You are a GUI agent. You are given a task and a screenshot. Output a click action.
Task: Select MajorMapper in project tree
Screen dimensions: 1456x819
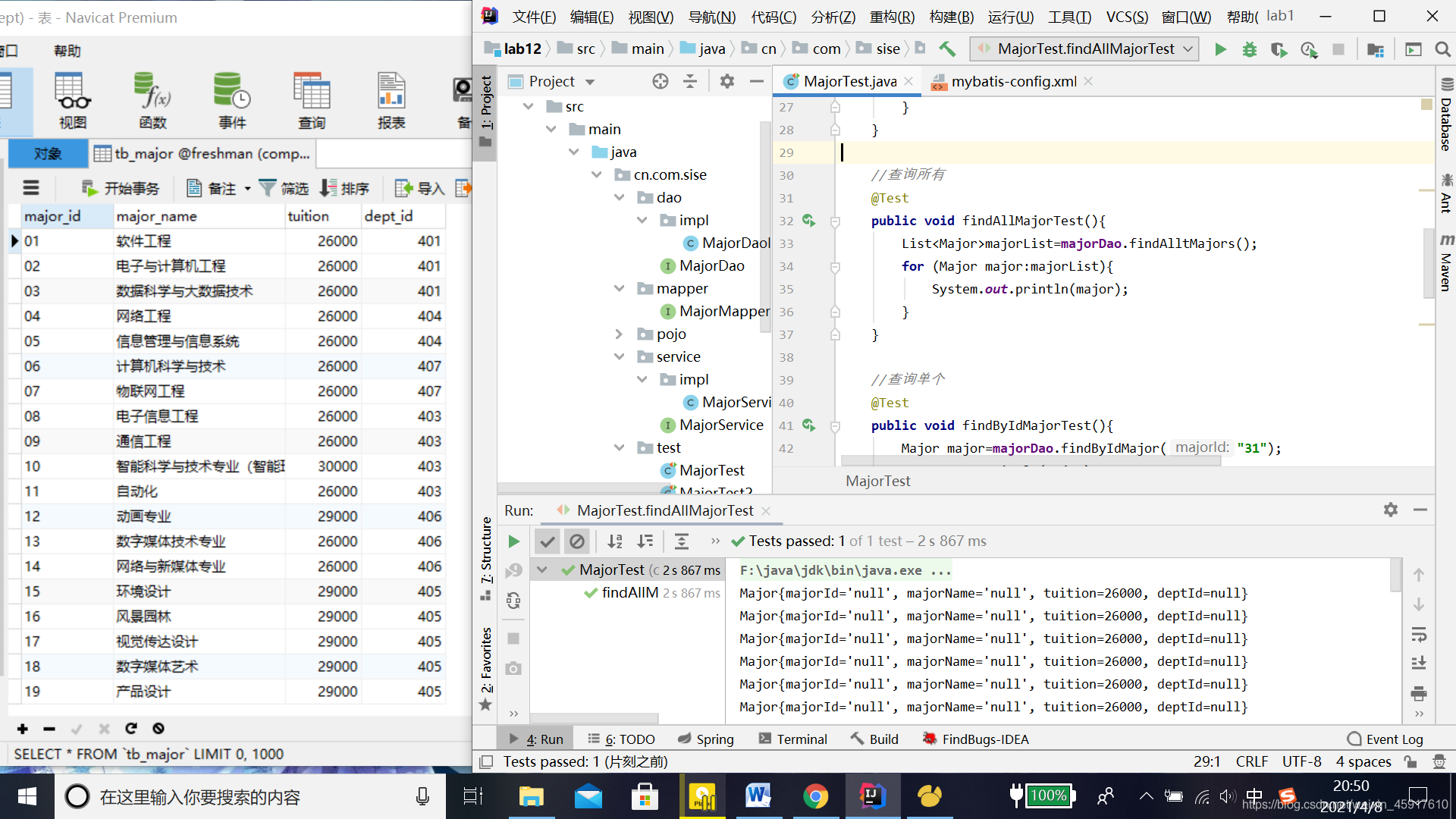pos(715,312)
